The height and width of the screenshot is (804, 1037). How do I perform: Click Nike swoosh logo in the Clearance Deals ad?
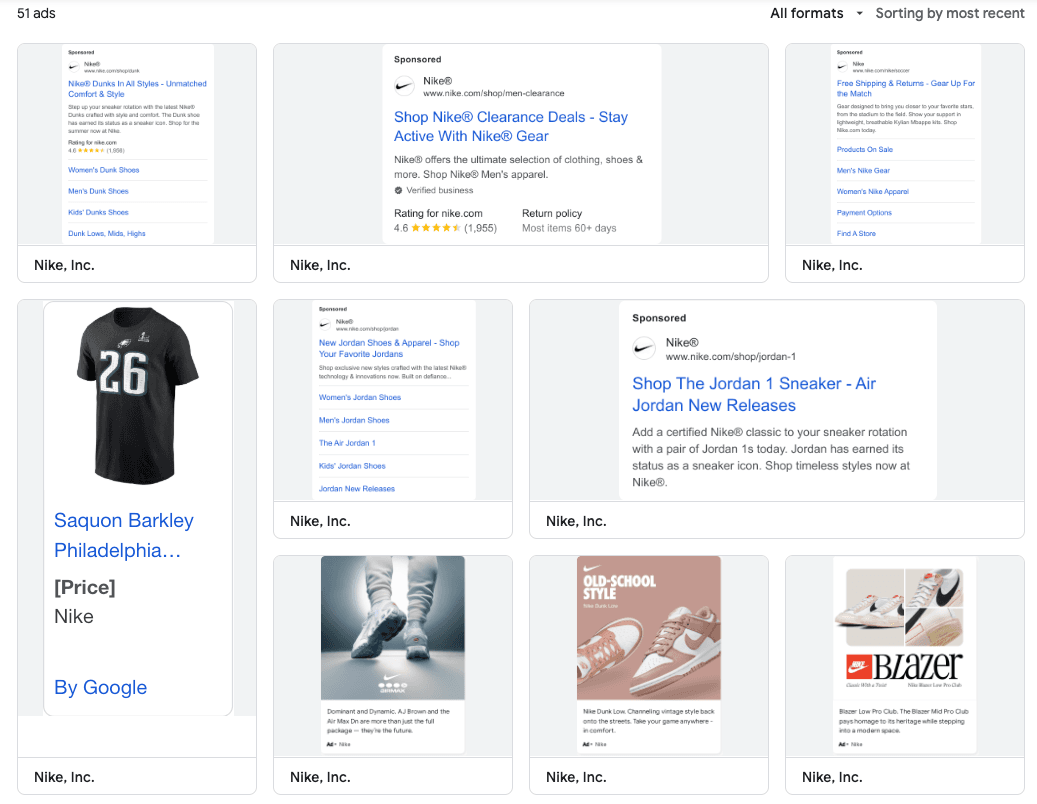(x=404, y=86)
